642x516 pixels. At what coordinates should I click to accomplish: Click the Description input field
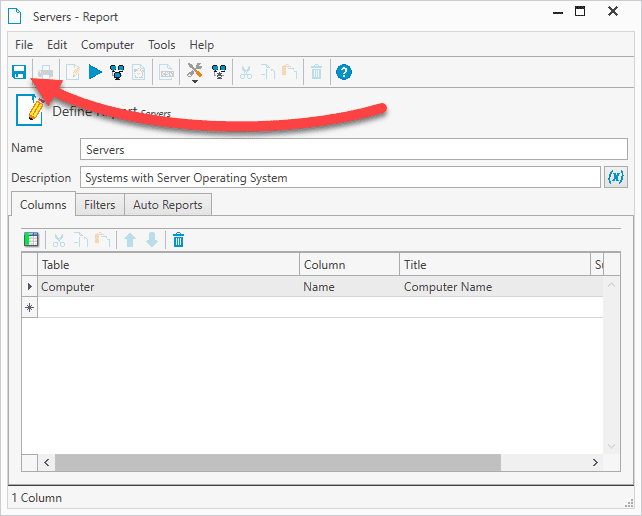tap(340, 177)
